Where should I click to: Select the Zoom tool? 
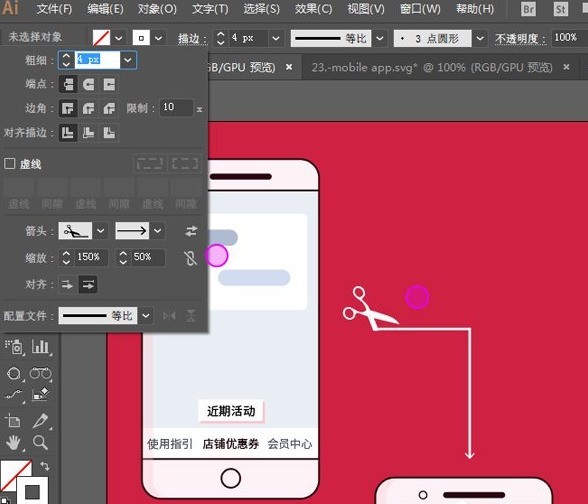tap(40, 443)
